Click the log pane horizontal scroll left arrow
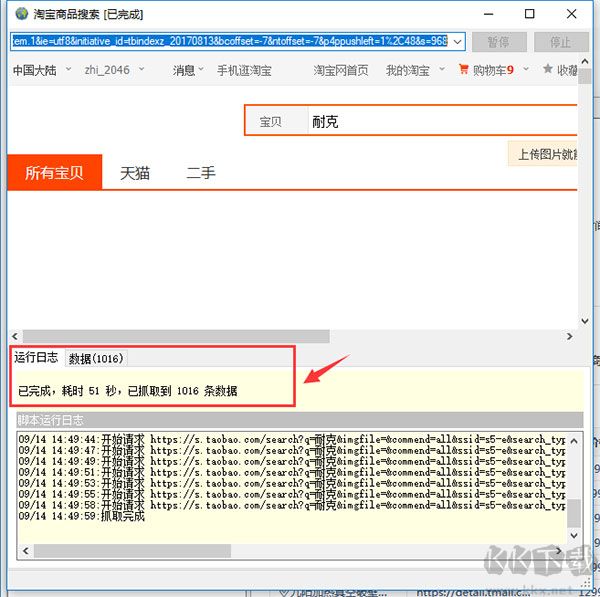600x597 pixels. pos(26,551)
